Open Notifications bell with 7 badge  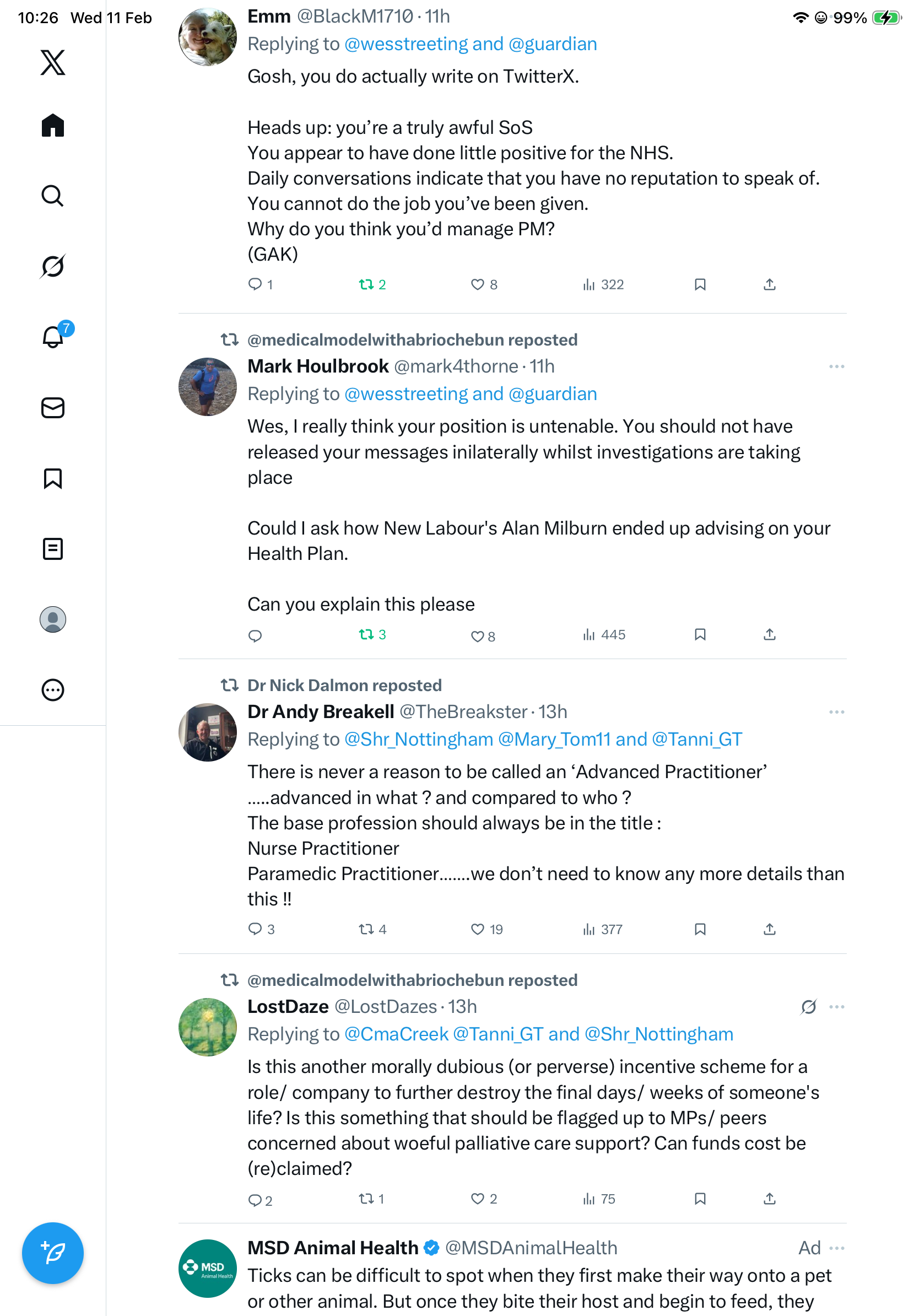(x=53, y=337)
